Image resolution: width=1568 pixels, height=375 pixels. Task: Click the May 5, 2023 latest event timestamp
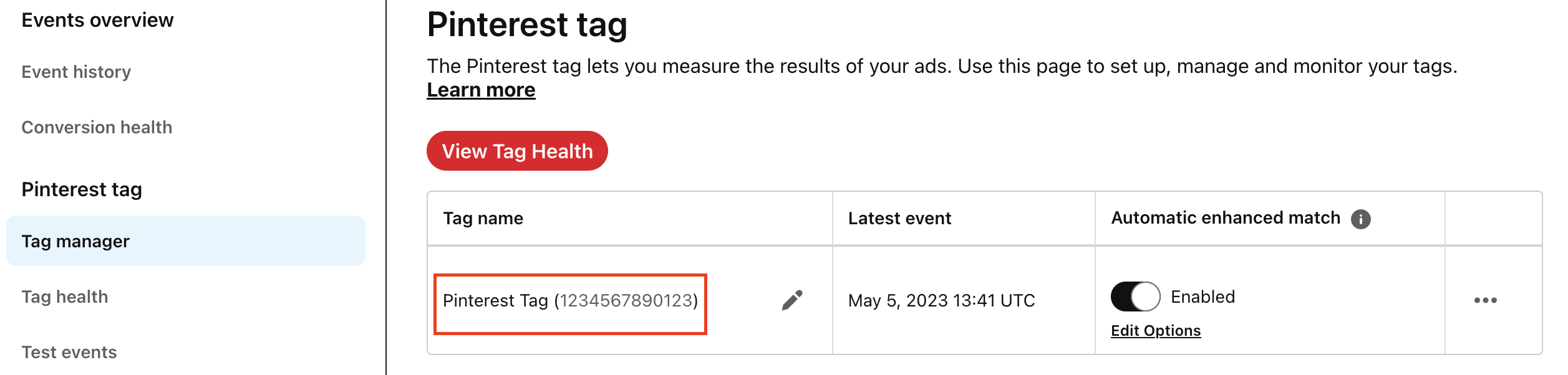(x=941, y=301)
